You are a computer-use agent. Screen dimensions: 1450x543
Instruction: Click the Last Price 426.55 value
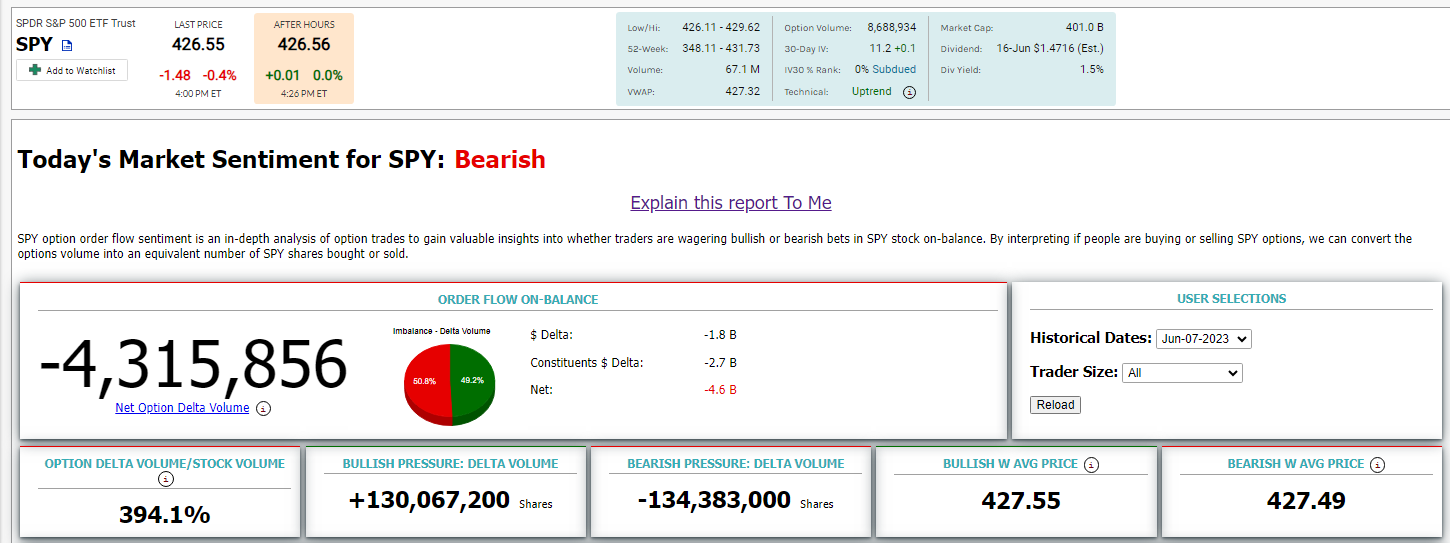(x=199, y=44)
